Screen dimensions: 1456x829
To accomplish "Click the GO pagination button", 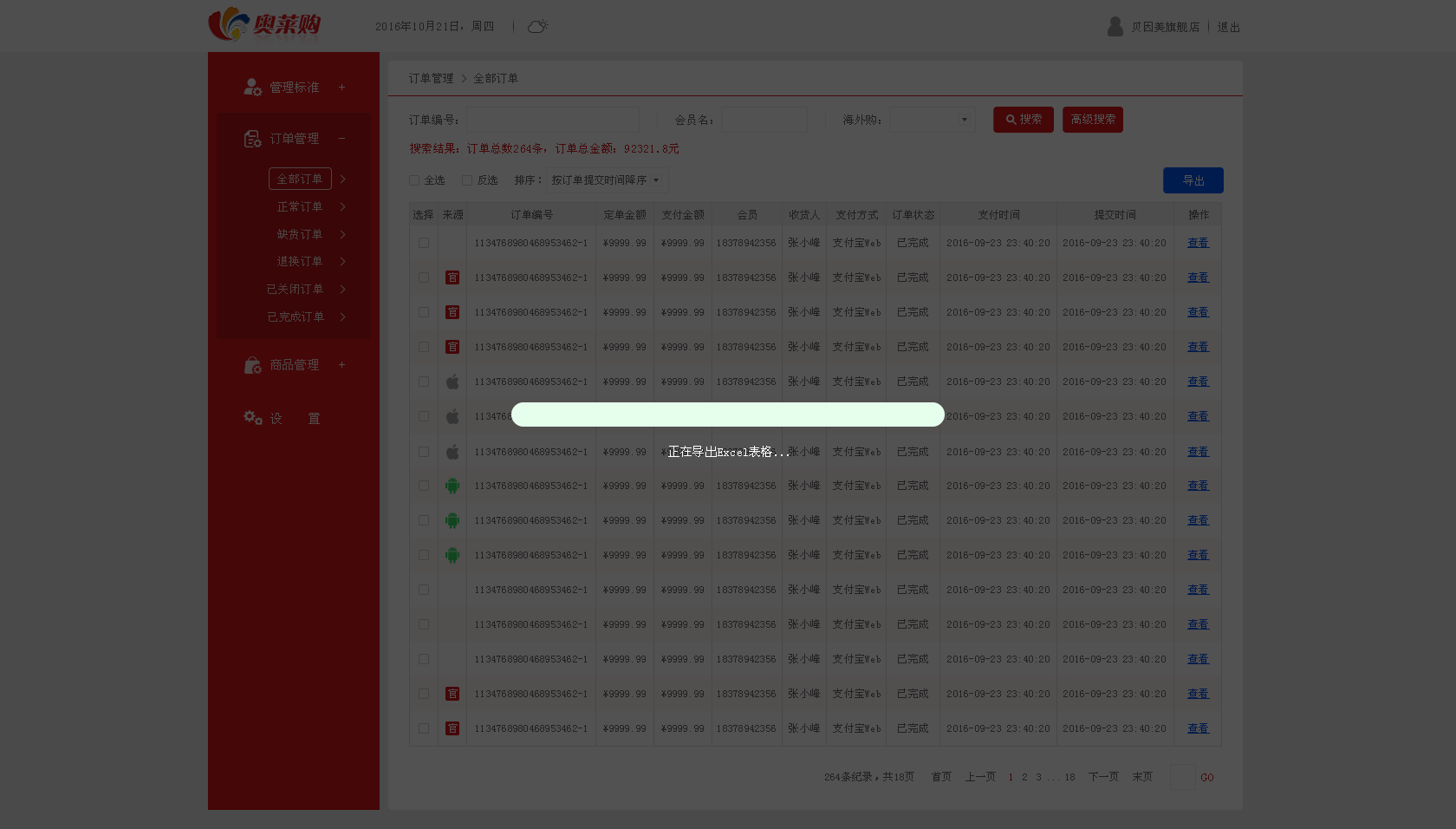I will click(1207, 778).
